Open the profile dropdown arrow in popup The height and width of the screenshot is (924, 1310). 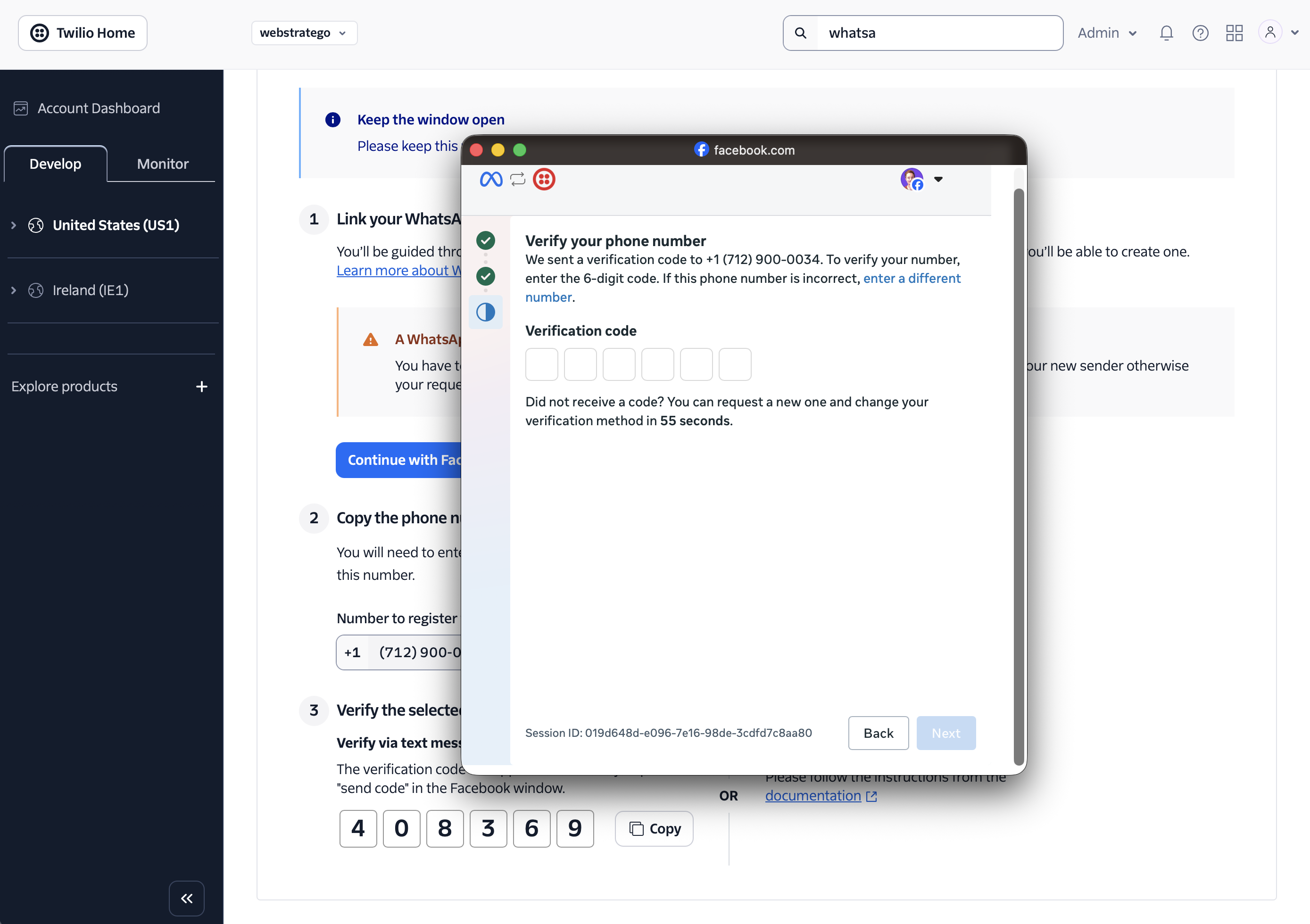pyautogui.click(x=938, y=180)
